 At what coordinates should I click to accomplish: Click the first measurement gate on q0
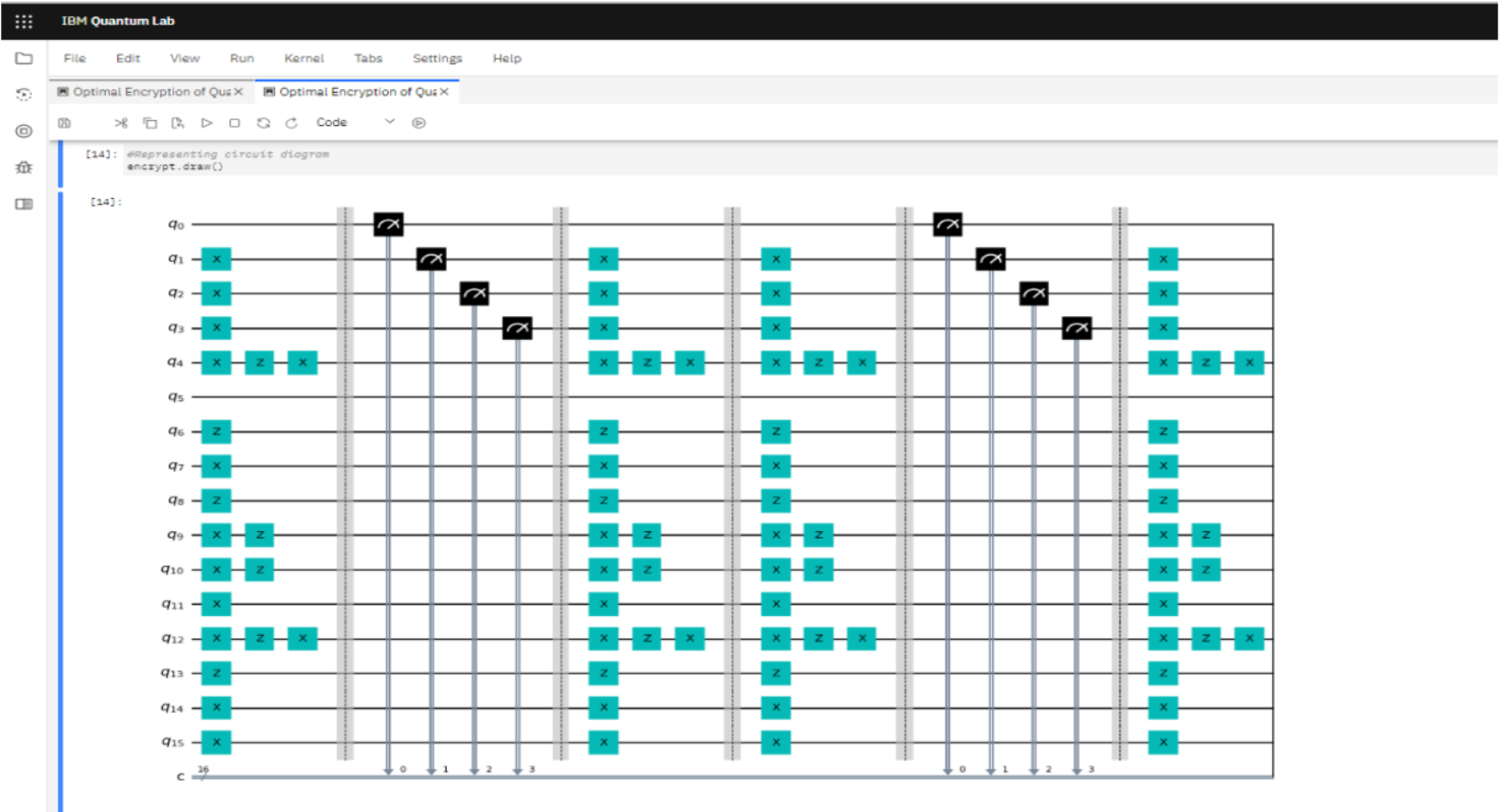tap(388, 224)
